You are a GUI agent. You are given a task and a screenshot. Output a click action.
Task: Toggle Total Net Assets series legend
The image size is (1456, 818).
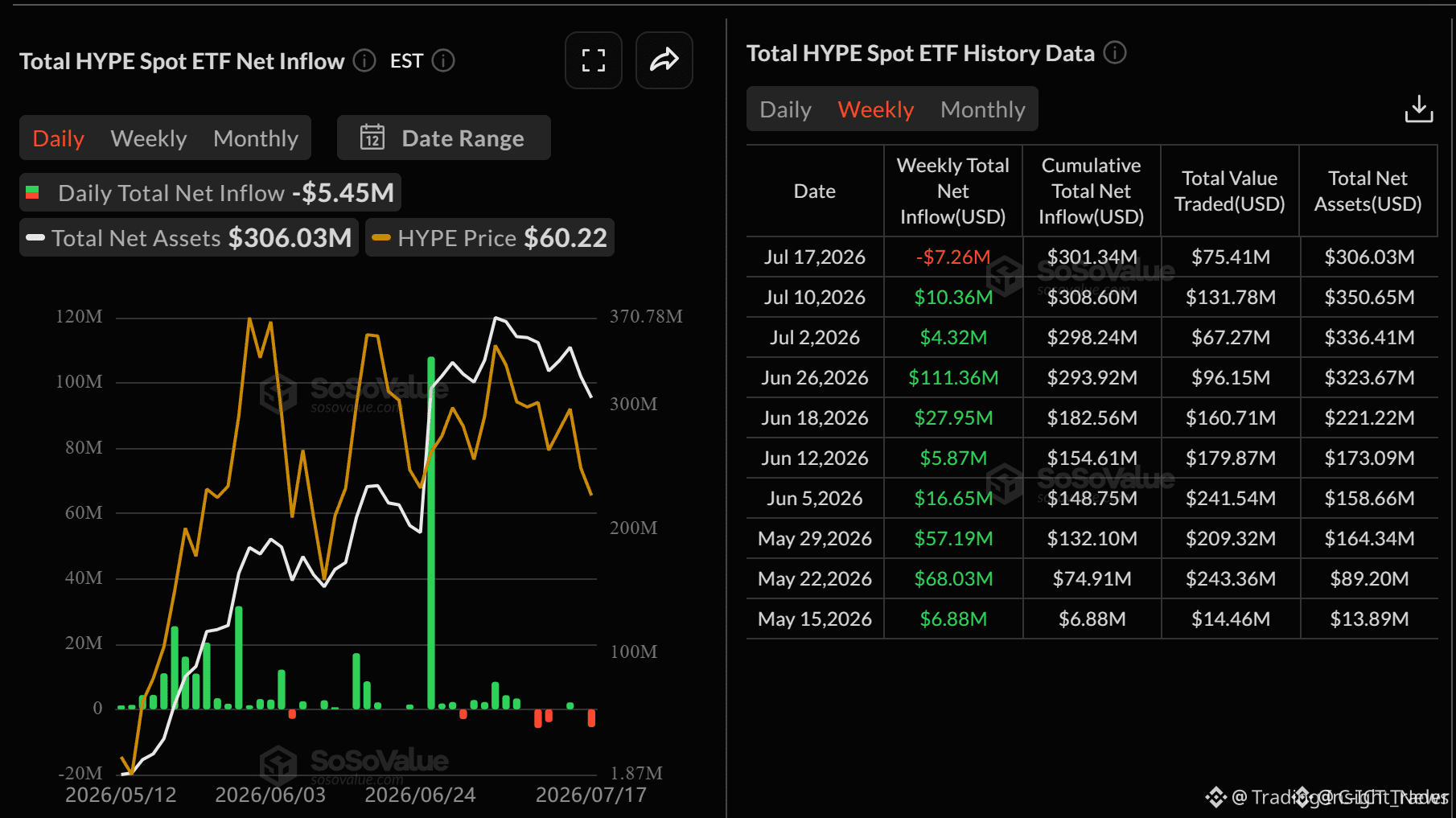click(189, 238)
